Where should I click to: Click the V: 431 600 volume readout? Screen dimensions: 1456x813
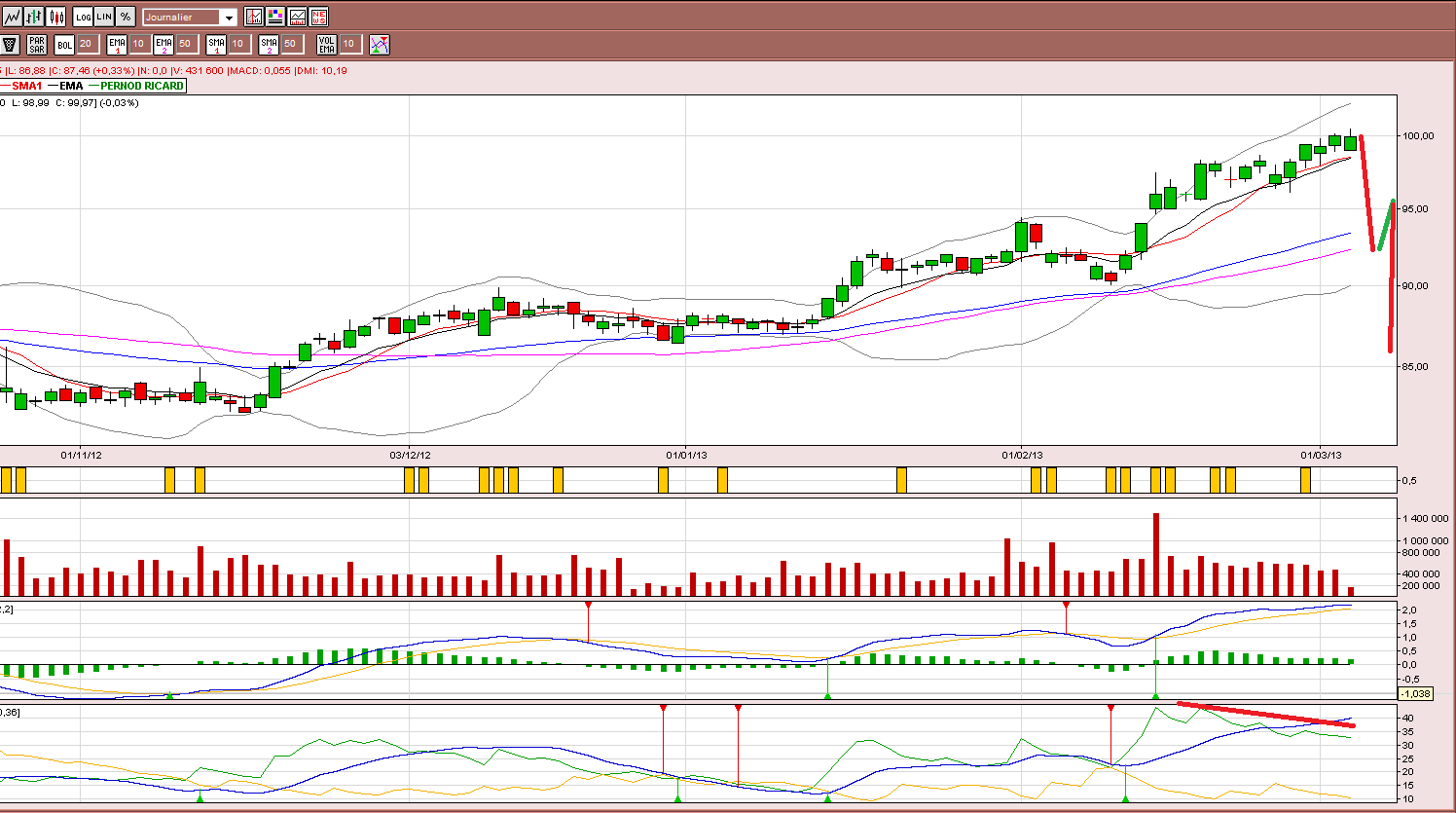(x=198, y=70)
